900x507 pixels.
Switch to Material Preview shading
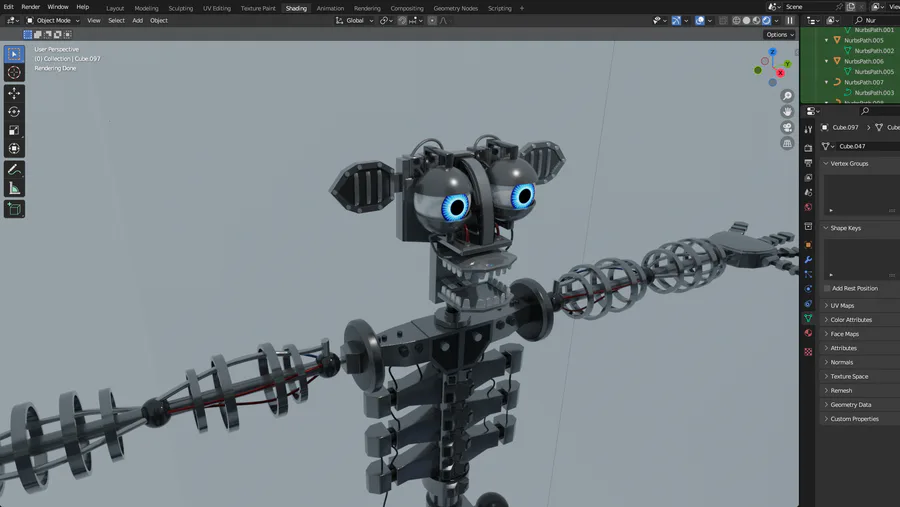coord(756,21)
